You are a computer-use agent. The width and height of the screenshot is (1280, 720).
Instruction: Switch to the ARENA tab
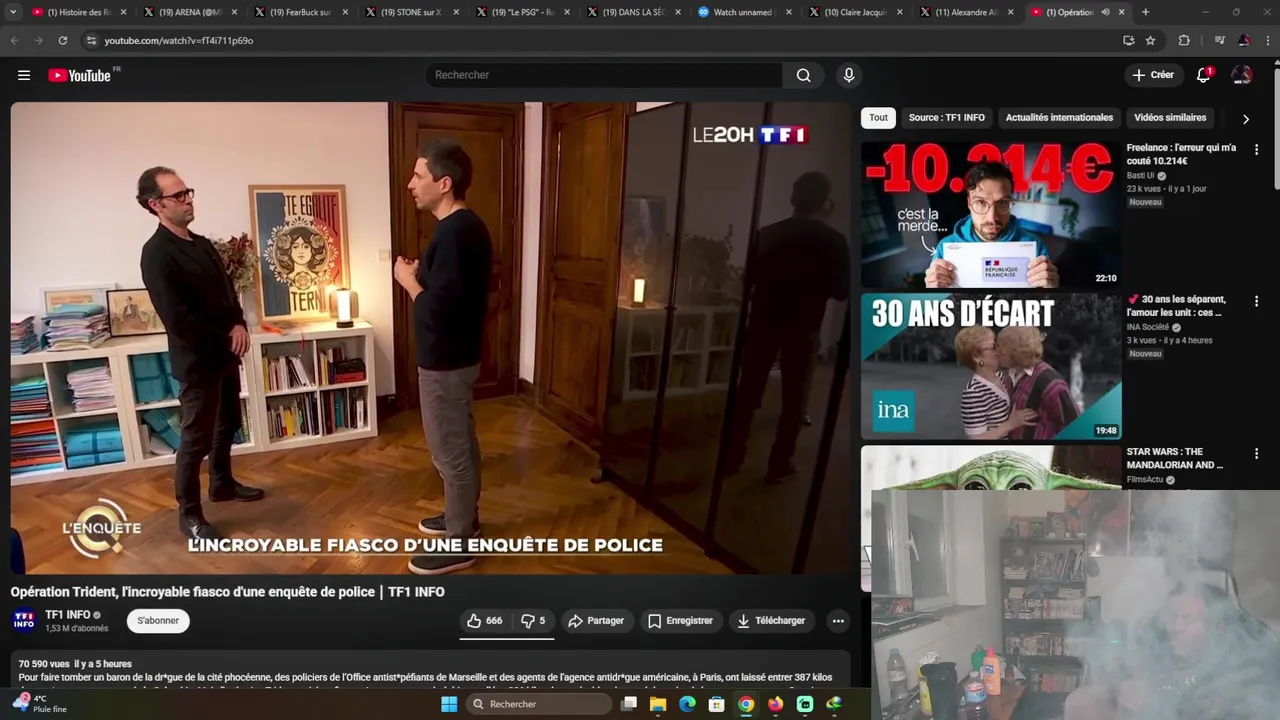pos(189,12)
